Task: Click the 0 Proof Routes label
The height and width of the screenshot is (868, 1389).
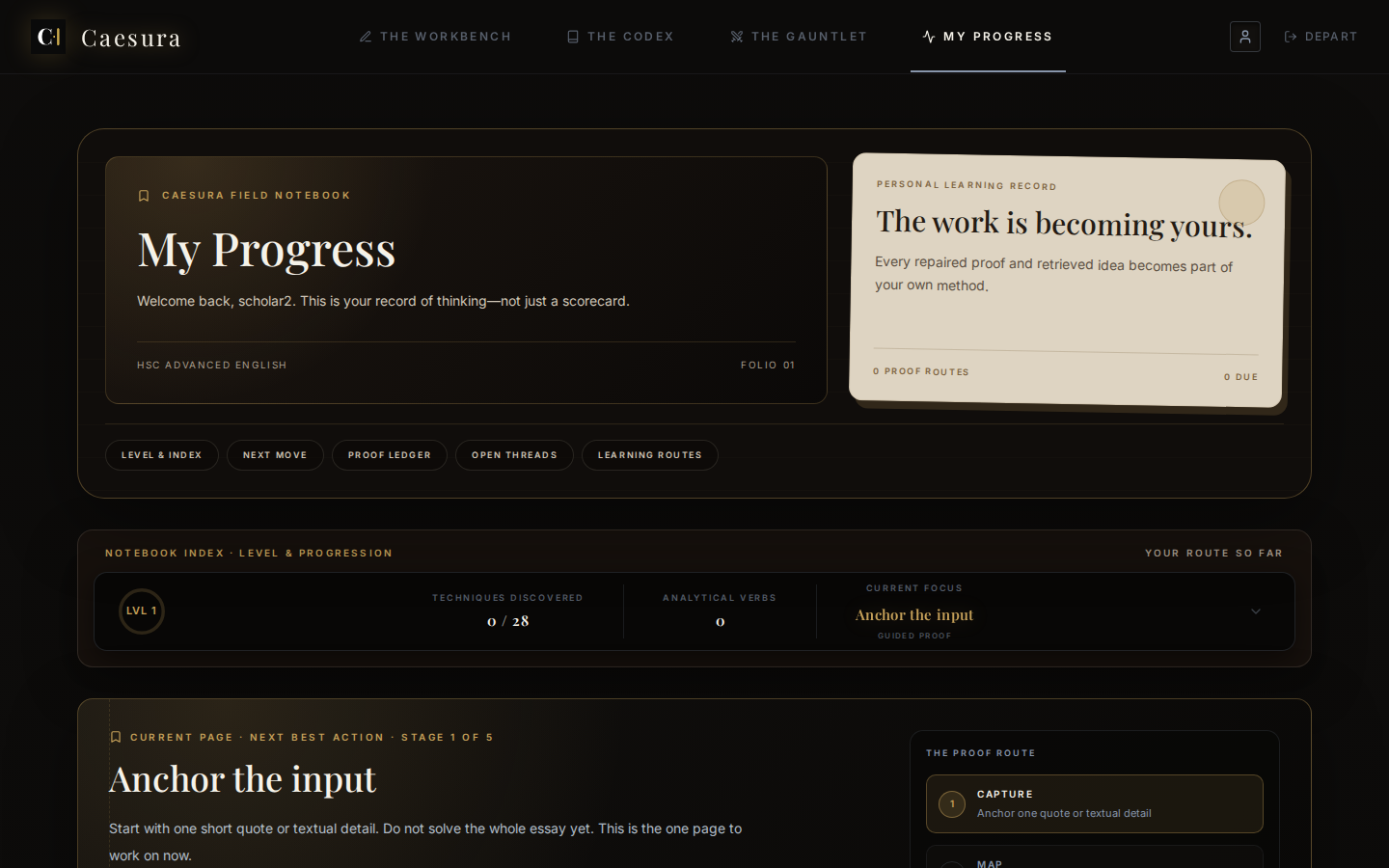Action: [x=921, y=371]
